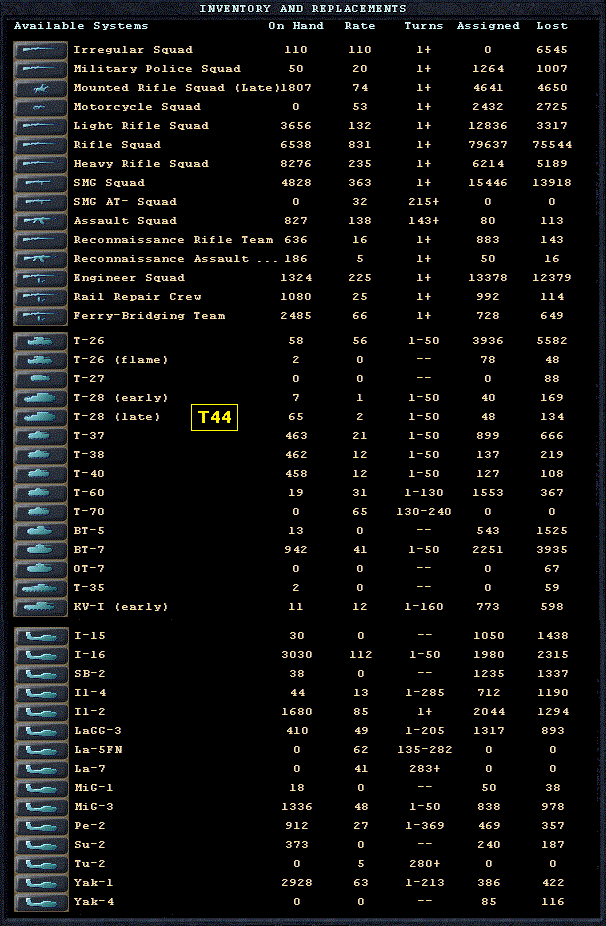Click SMG AT- Squad turns value 215+
This screenshot has width=606, height=926.
pos(423,201)
